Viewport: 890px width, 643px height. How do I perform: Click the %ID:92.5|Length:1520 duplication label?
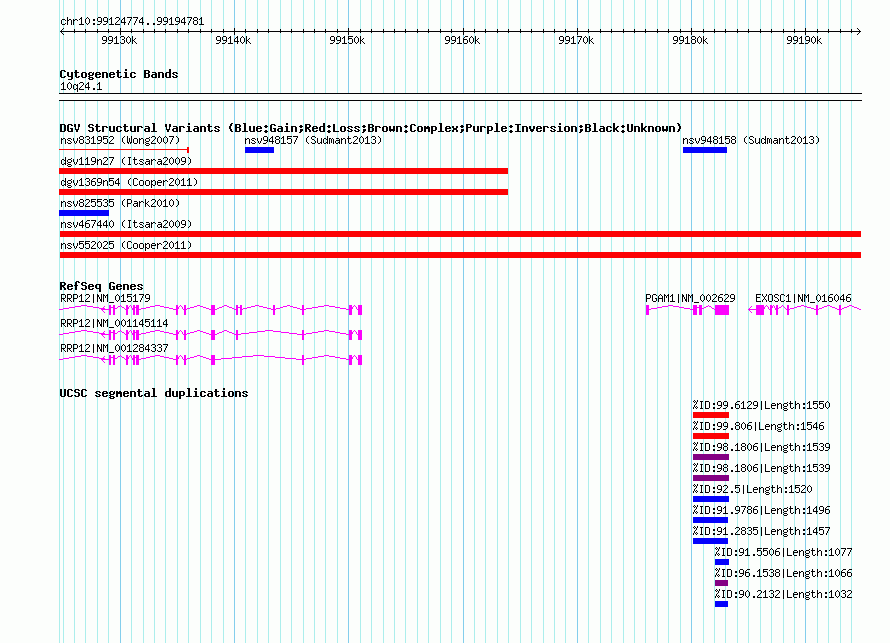click(x=752, y=489)
